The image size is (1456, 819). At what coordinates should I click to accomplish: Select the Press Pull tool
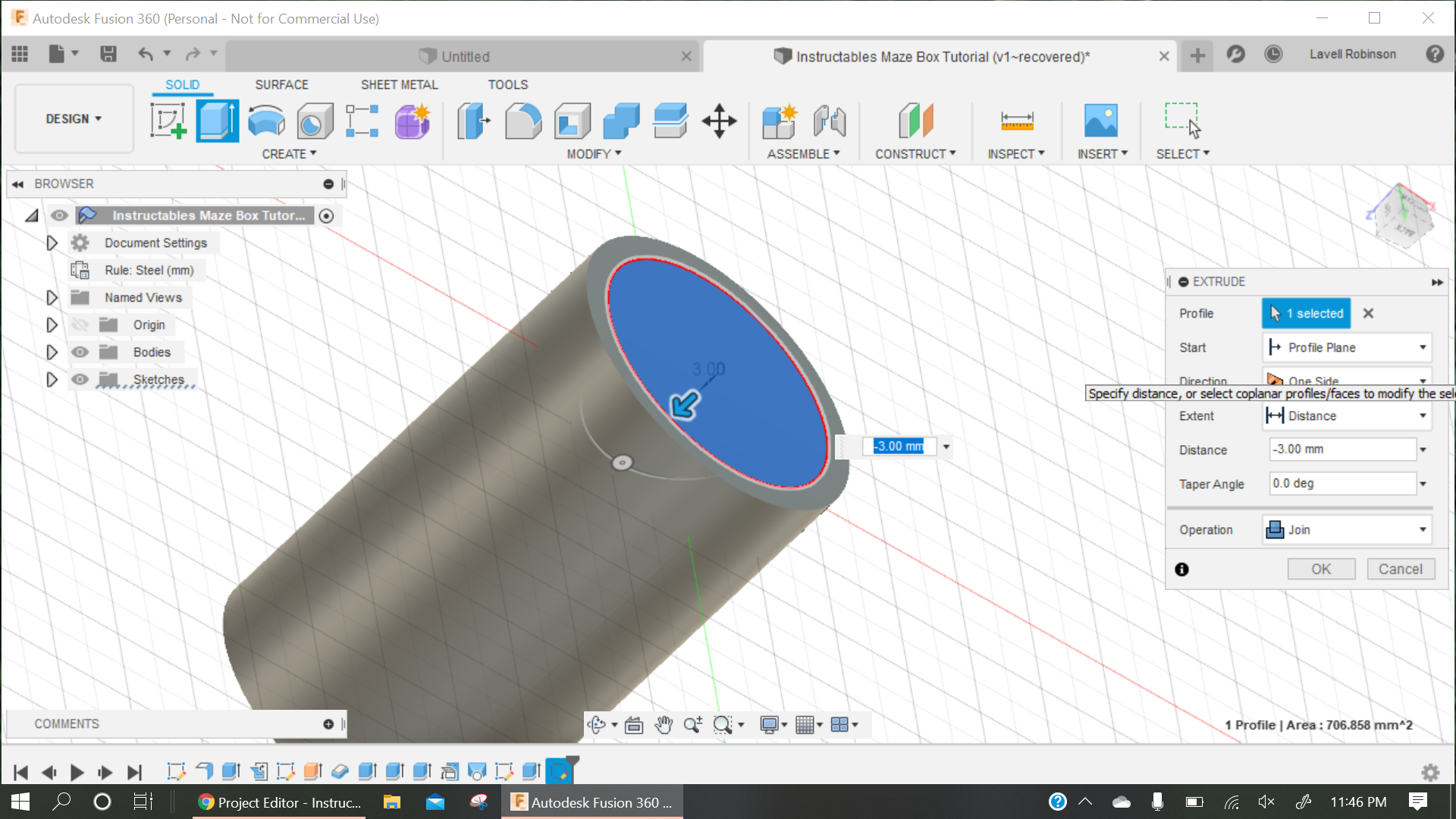coord(473,121)
